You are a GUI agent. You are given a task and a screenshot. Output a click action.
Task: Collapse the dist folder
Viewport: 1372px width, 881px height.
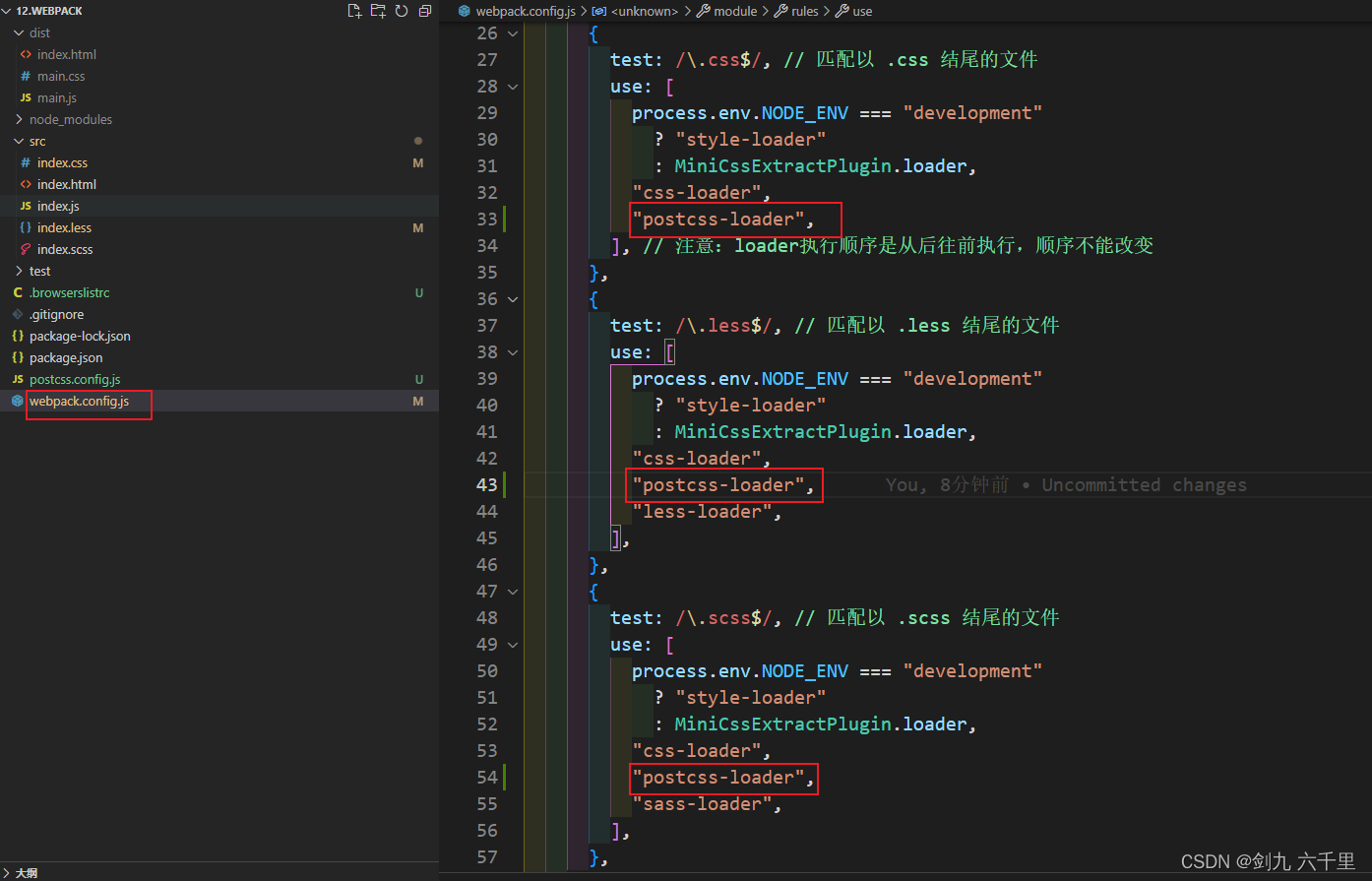20,32
